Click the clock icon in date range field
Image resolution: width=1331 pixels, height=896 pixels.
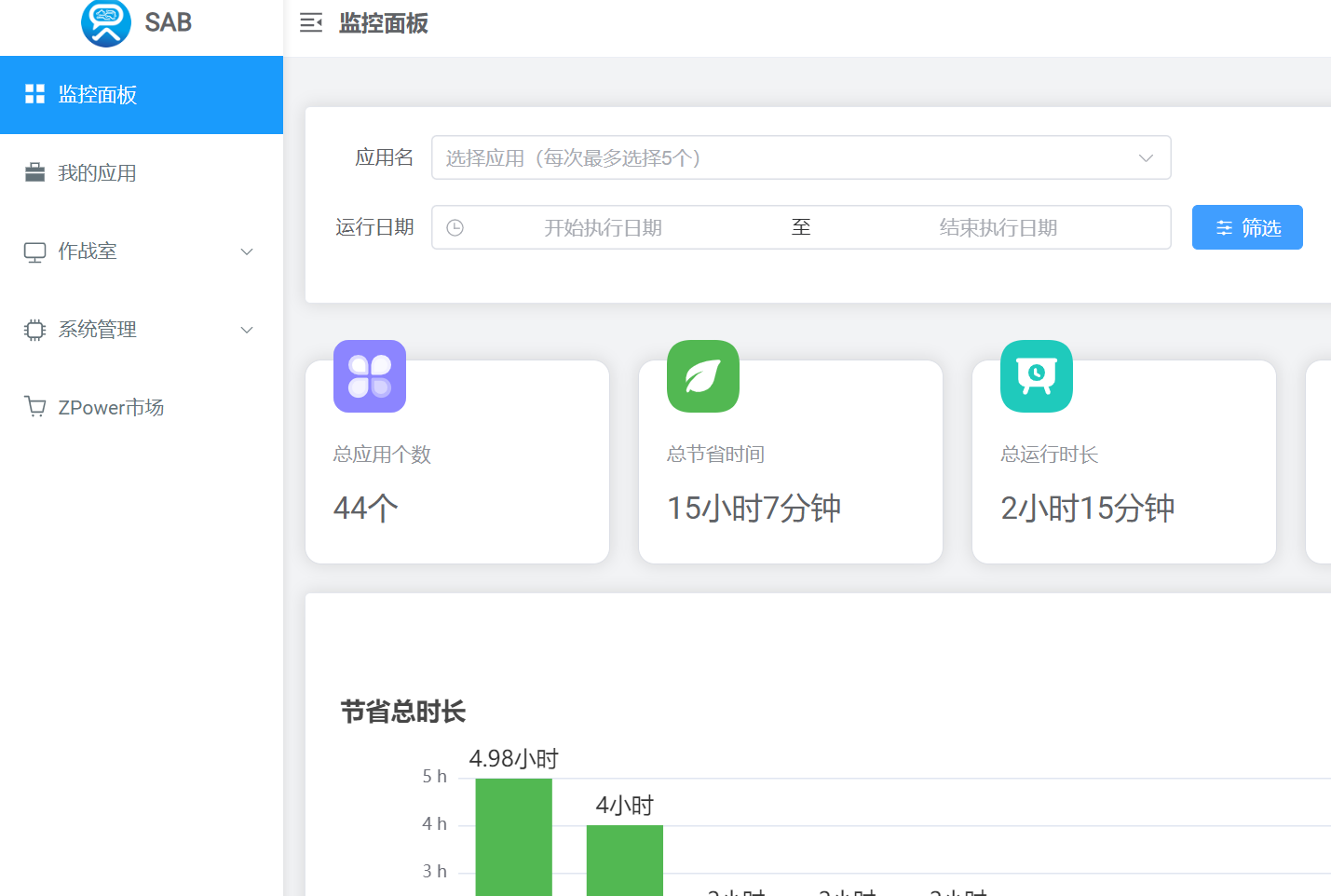pyautogui.click(x=455, y=228)
